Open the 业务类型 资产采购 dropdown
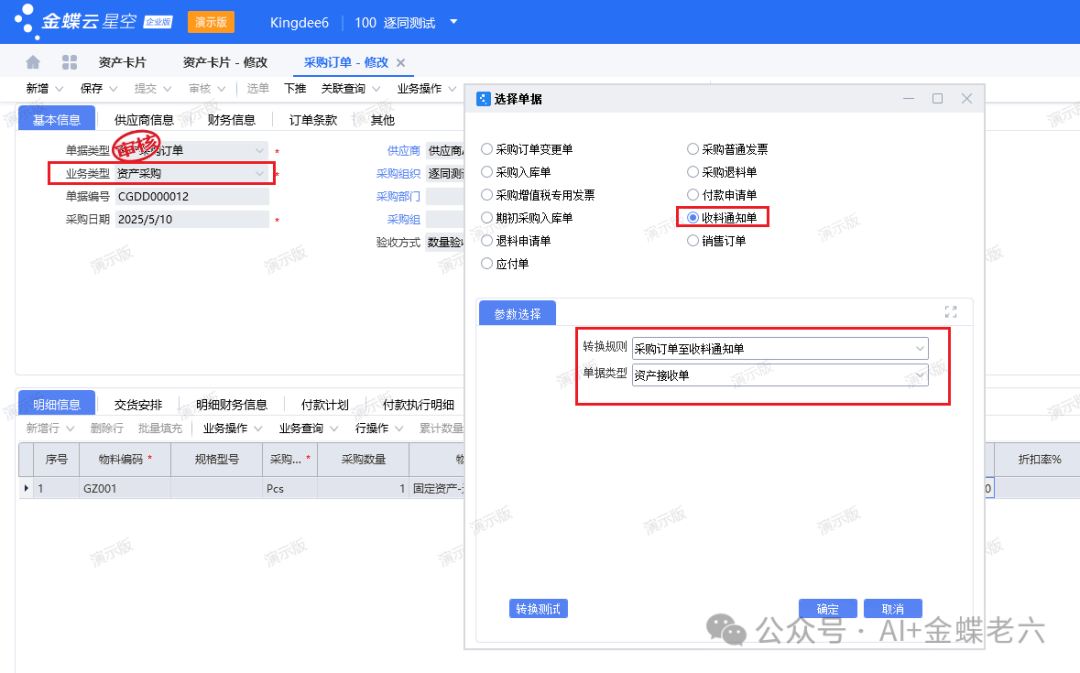Screen dimensions: 1080x673 pos(260,174)
